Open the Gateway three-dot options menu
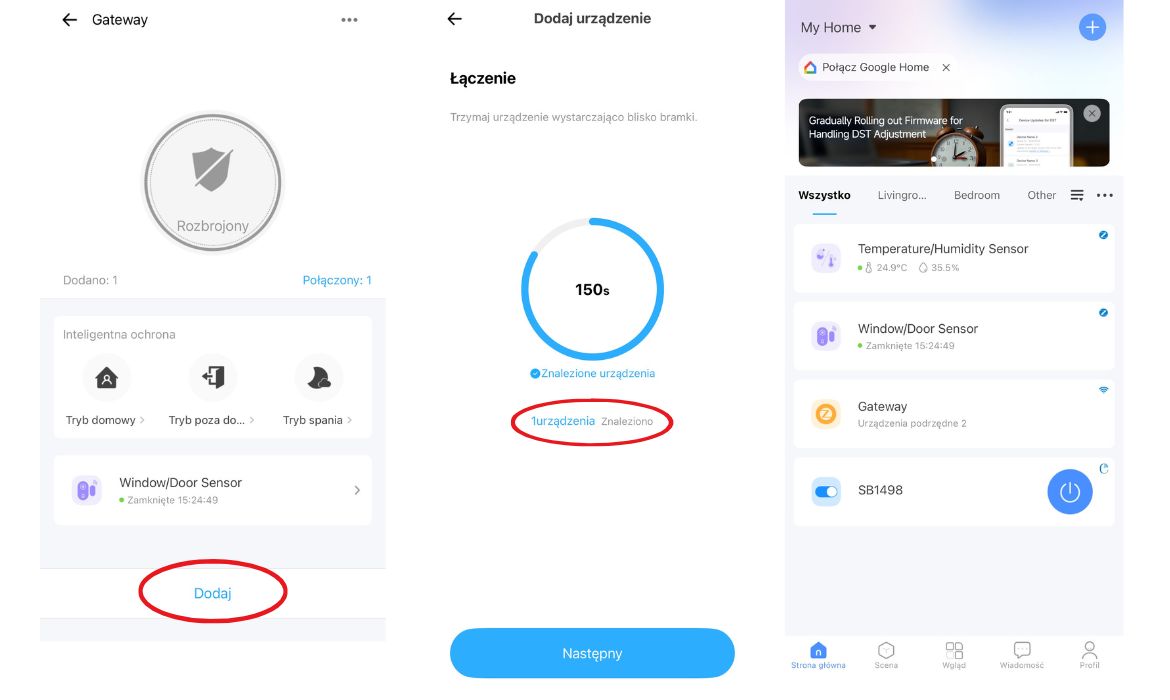This screenshot has height=700, width=1170. 349,20
